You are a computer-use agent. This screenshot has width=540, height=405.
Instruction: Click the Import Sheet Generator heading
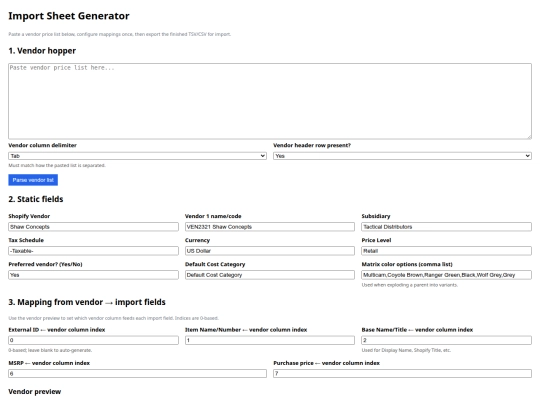click(x=69, y=16)
